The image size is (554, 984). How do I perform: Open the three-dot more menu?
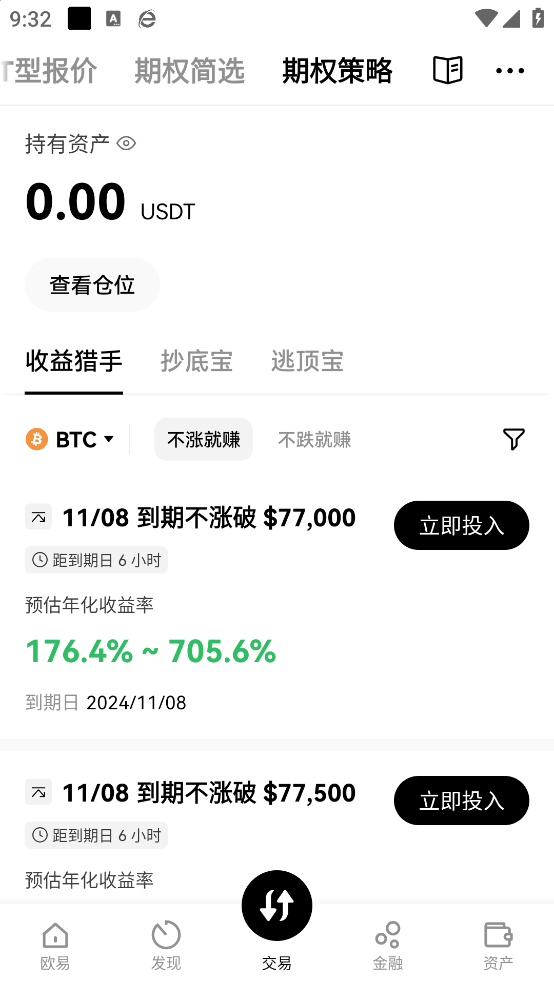tap(509, 71)
